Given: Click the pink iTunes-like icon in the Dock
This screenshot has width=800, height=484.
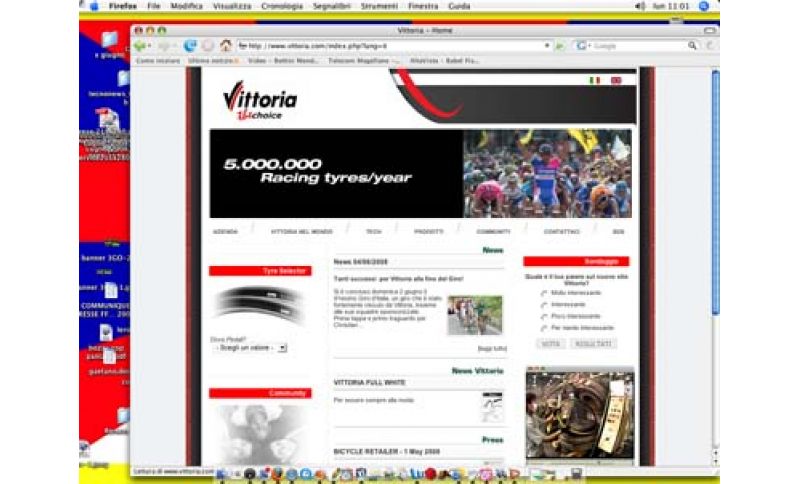Looking at the screenshot, I should (x=485, y=474).
